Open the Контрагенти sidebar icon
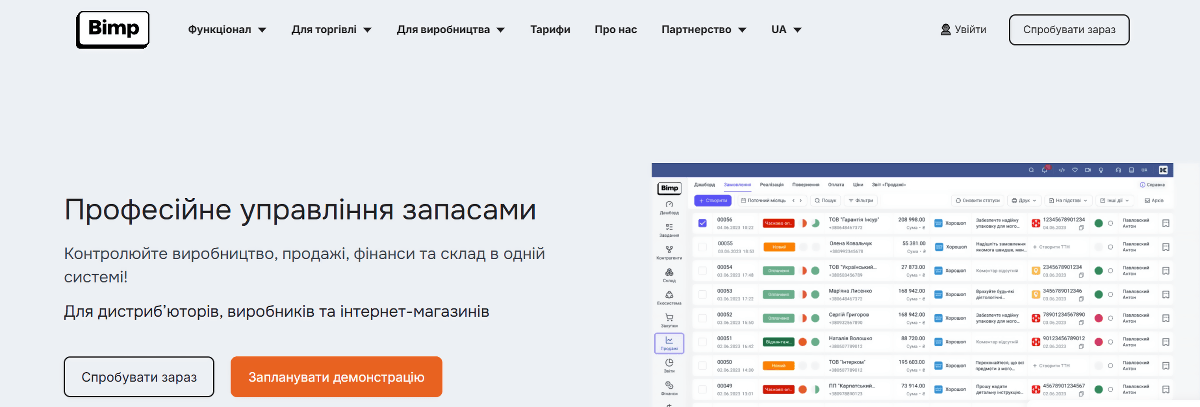Screen dimensions: 1200x407 tap(669, 252)
